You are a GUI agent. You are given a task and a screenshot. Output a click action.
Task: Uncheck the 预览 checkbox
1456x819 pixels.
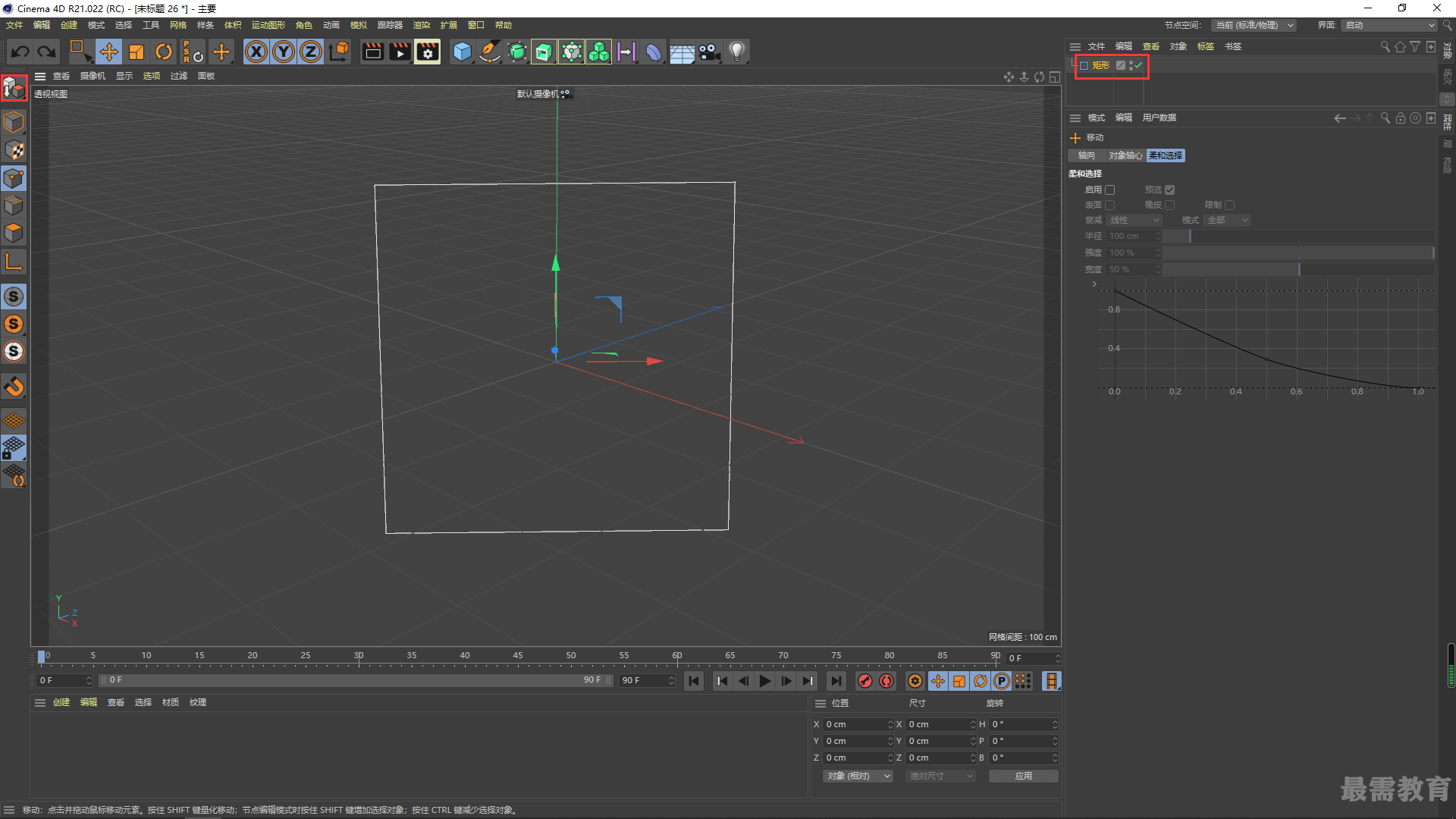click(1170, 190)
